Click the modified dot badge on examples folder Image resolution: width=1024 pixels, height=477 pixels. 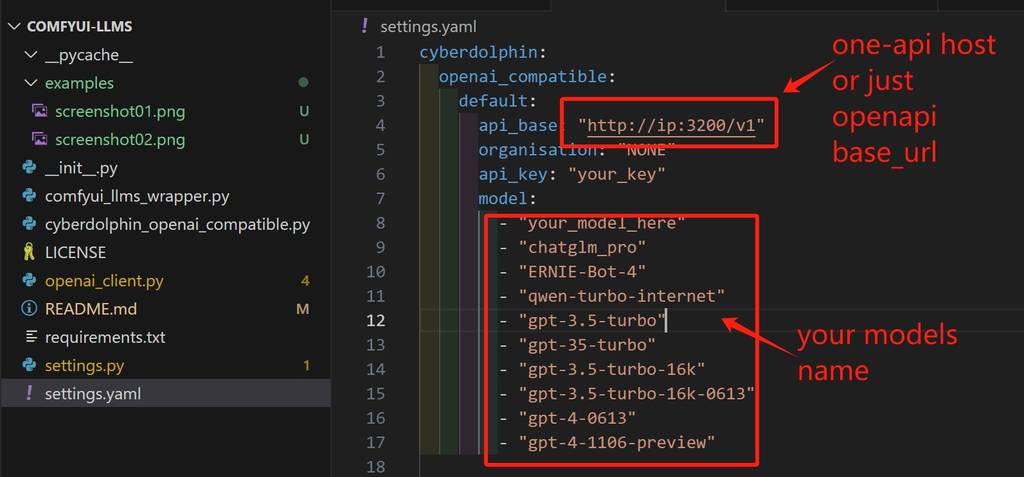pos(303,82)
